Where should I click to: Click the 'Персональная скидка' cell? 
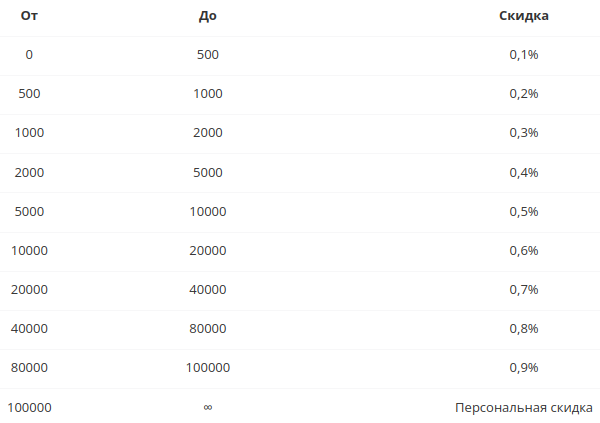[x=524, y=408]
